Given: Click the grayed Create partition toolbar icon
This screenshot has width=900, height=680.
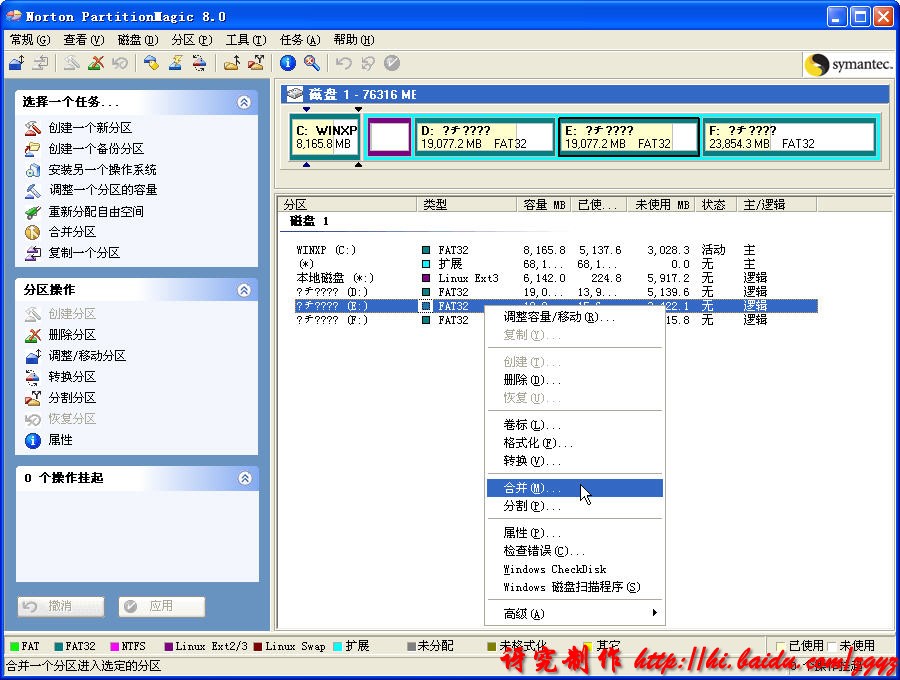Looking at the screenshot, I should [x=71, y=63].
